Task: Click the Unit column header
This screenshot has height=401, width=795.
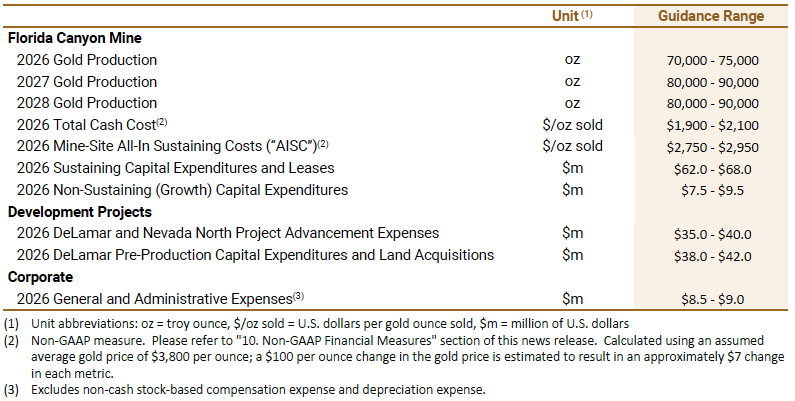Action: click(x=572, y=16)
